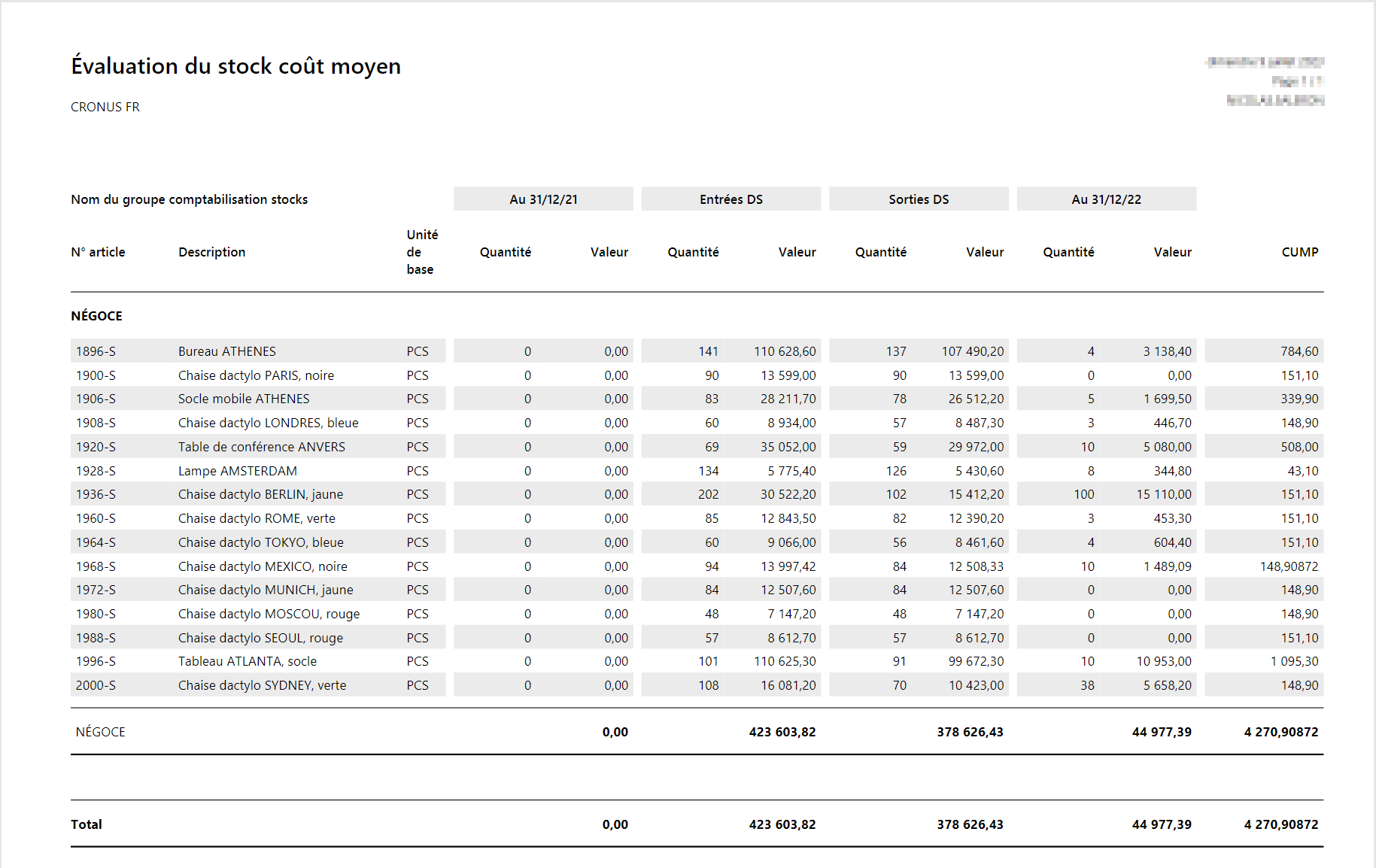Select article number '1960-S'
Image resolution: width=1376 pixels, height=868 pixels.
pos(96,518)
